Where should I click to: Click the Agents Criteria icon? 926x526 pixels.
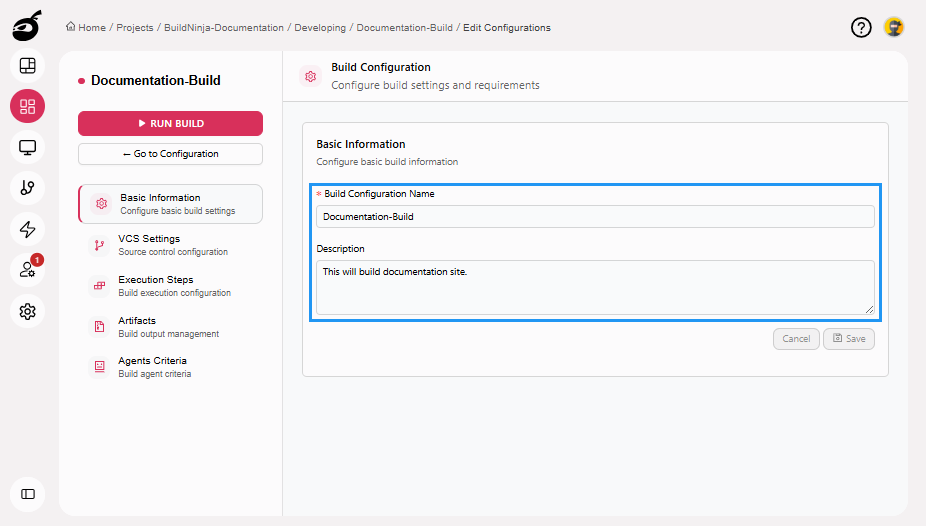pyautogui.click(x=99, y=367)
